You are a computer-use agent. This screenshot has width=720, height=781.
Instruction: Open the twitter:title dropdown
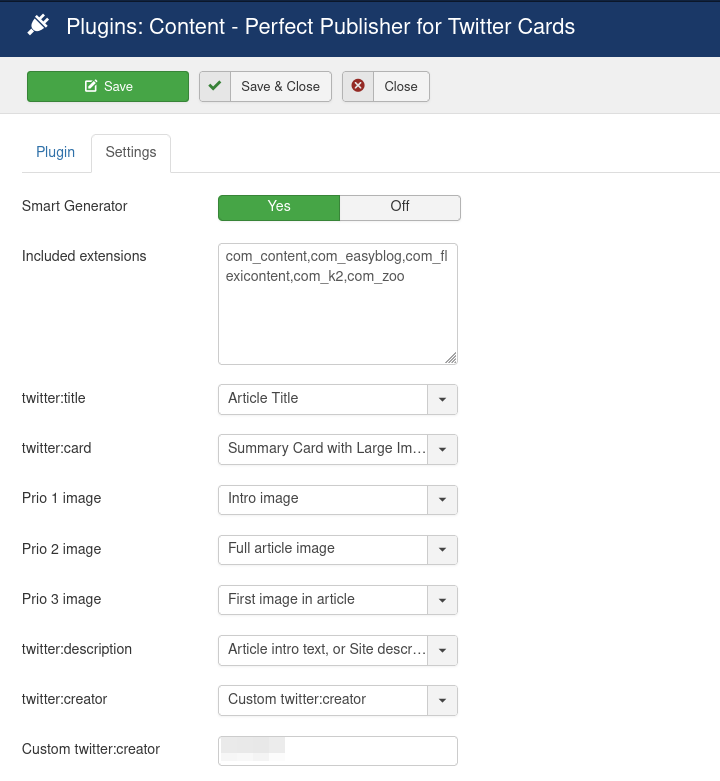338,399
